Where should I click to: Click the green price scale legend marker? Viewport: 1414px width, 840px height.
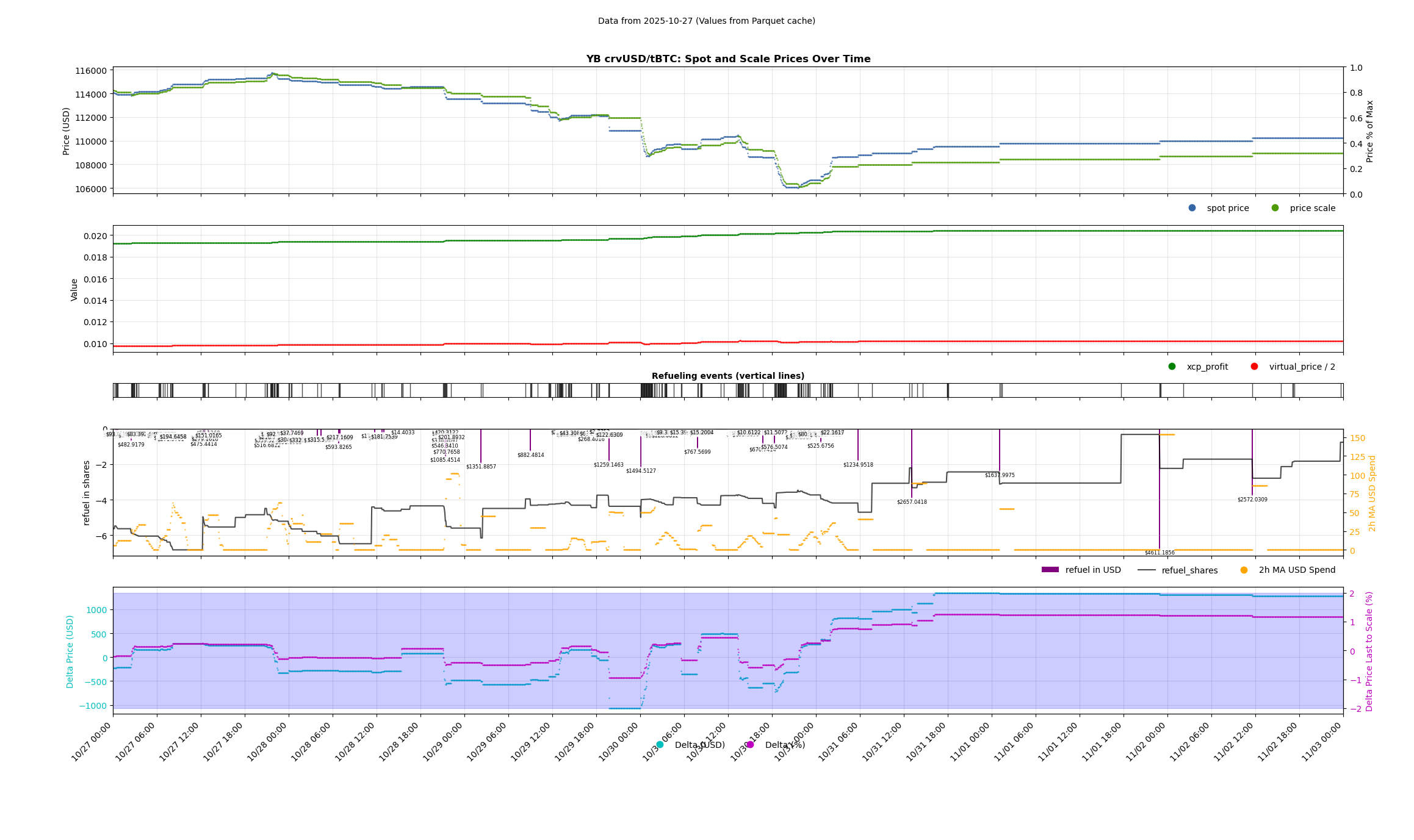pos(1275,208)
